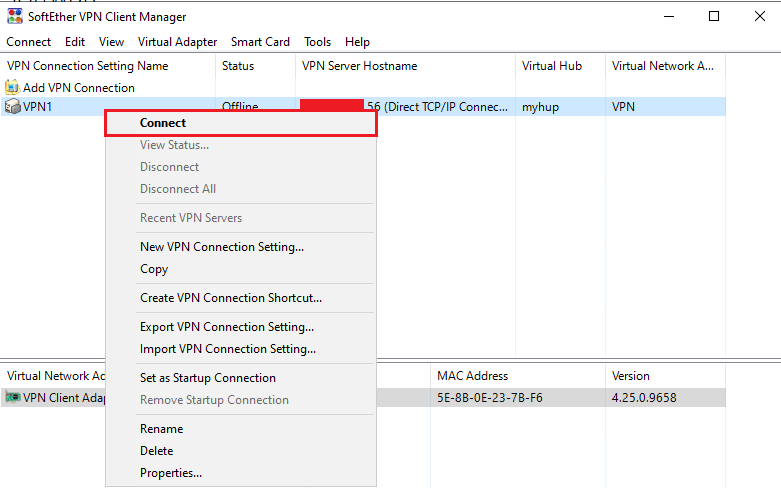
Task: Click the VPN cell in VPN1 row
Action: click(x=623, y=107)
